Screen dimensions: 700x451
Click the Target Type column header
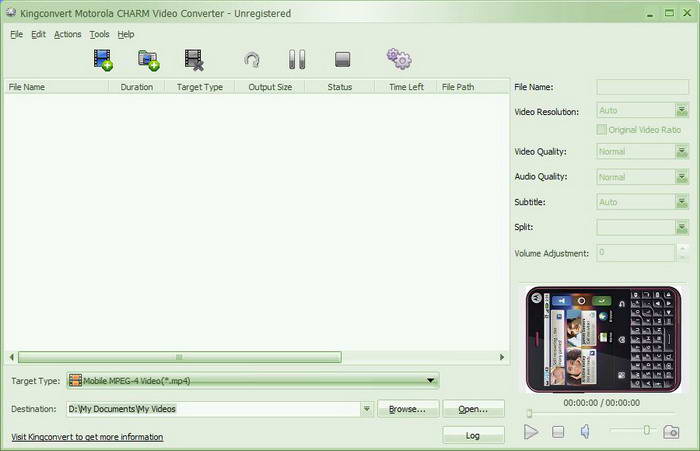click(200, 87)
